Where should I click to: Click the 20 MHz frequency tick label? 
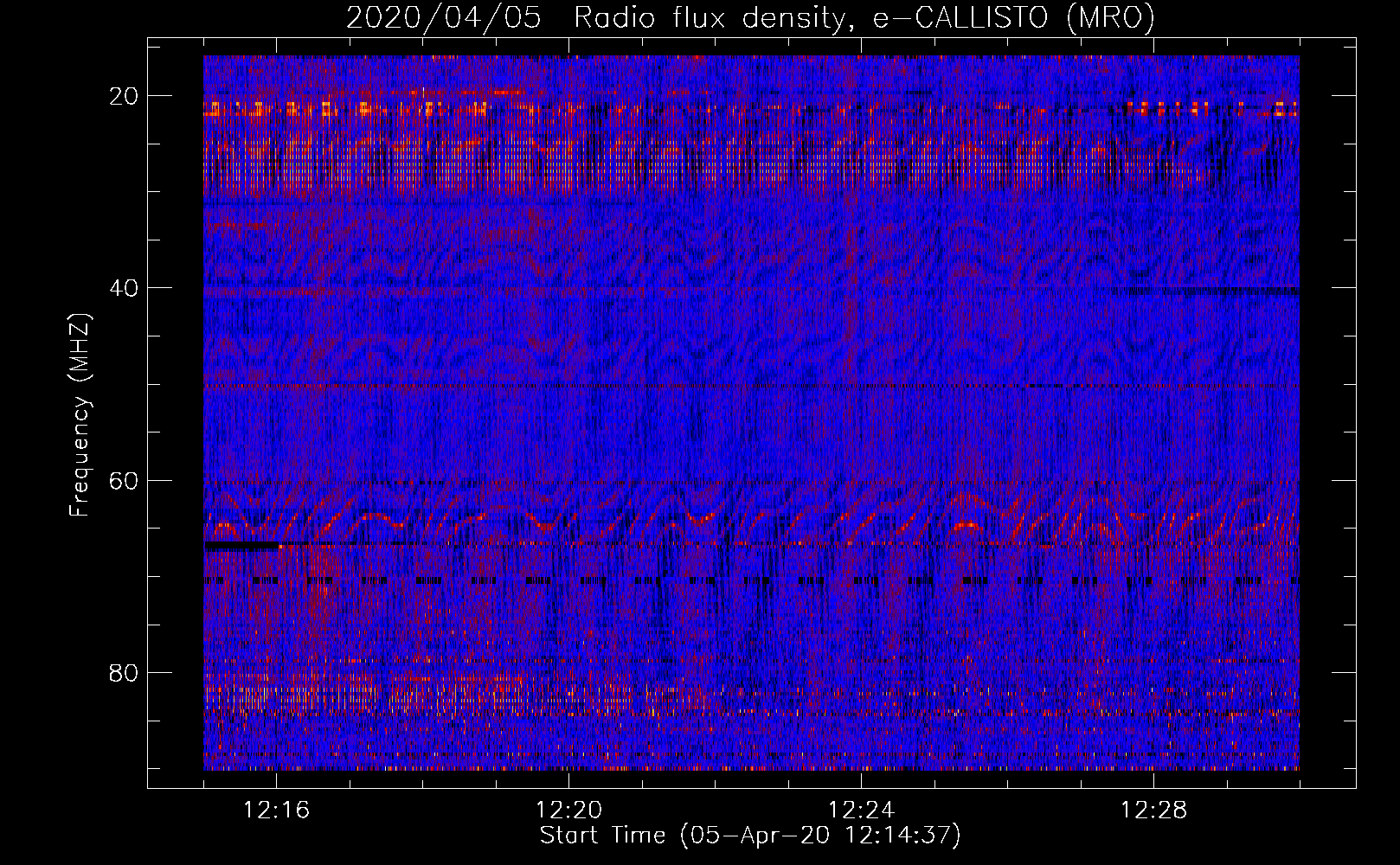click(124, 96)
